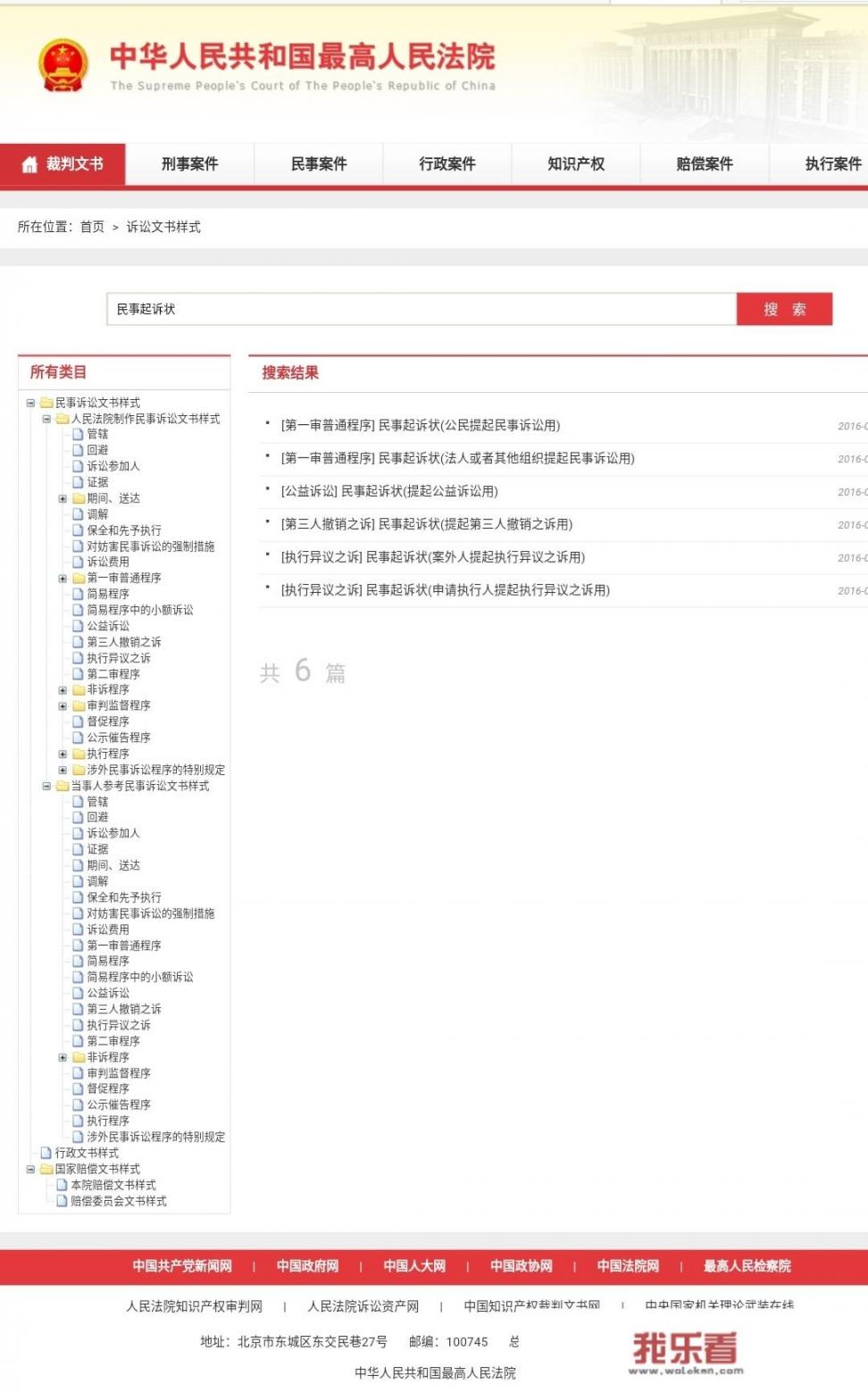Expand the 审判监督程序 folder node
Screen dimensions: 868x1392
pyautogui.click(x=63, y=706)
